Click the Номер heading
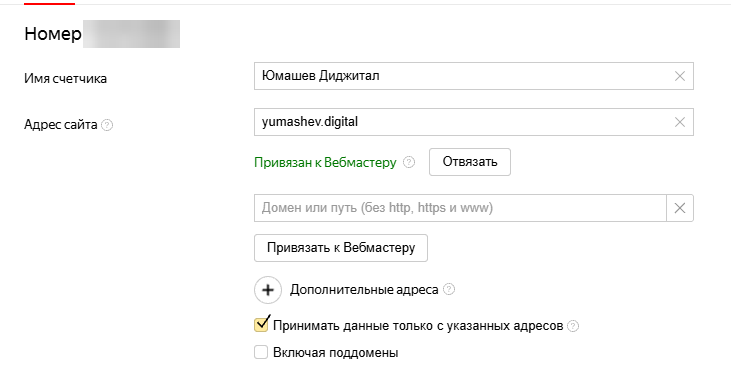731x368 pixels. coord(53,34)
